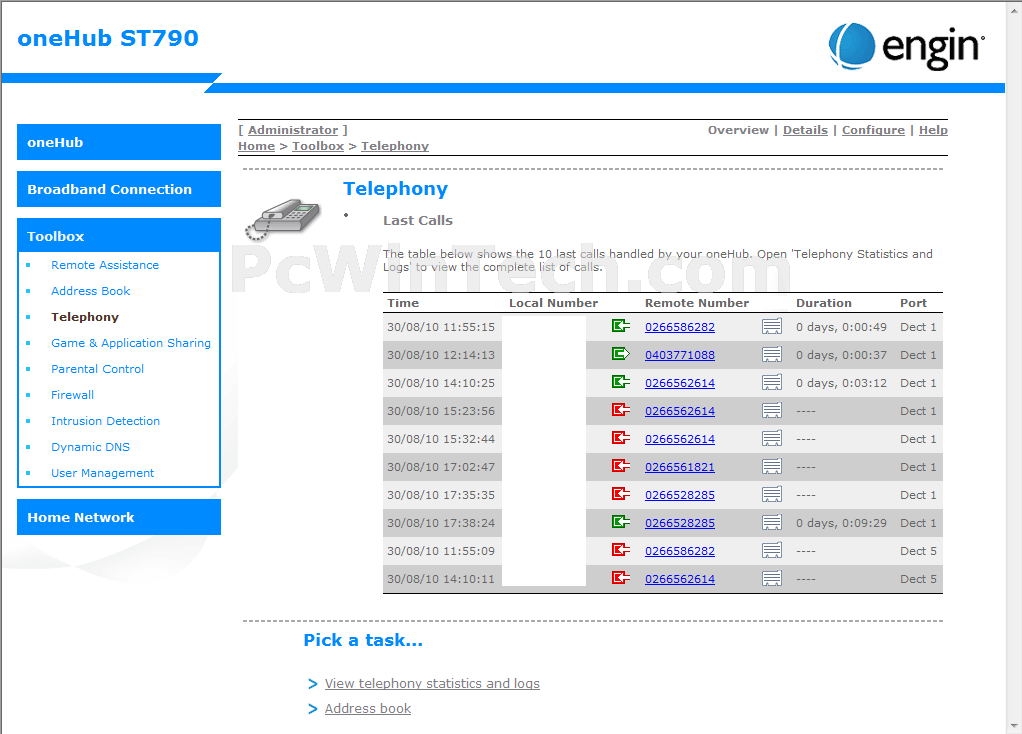Go to Remote Assistance in the sidebar
Screen dimensions: 1022x734
pyautogui.click(x=105, y=265)
